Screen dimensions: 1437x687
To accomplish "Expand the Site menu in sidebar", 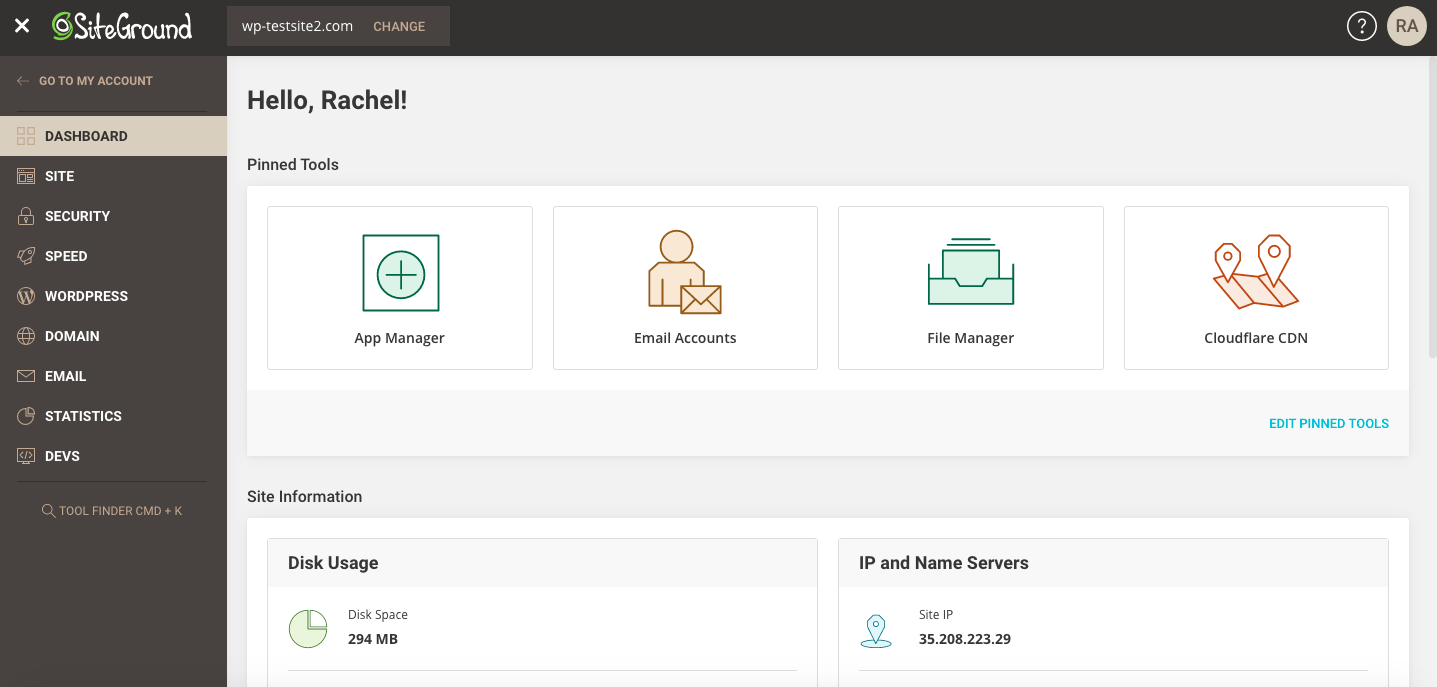I will point(60,176).
